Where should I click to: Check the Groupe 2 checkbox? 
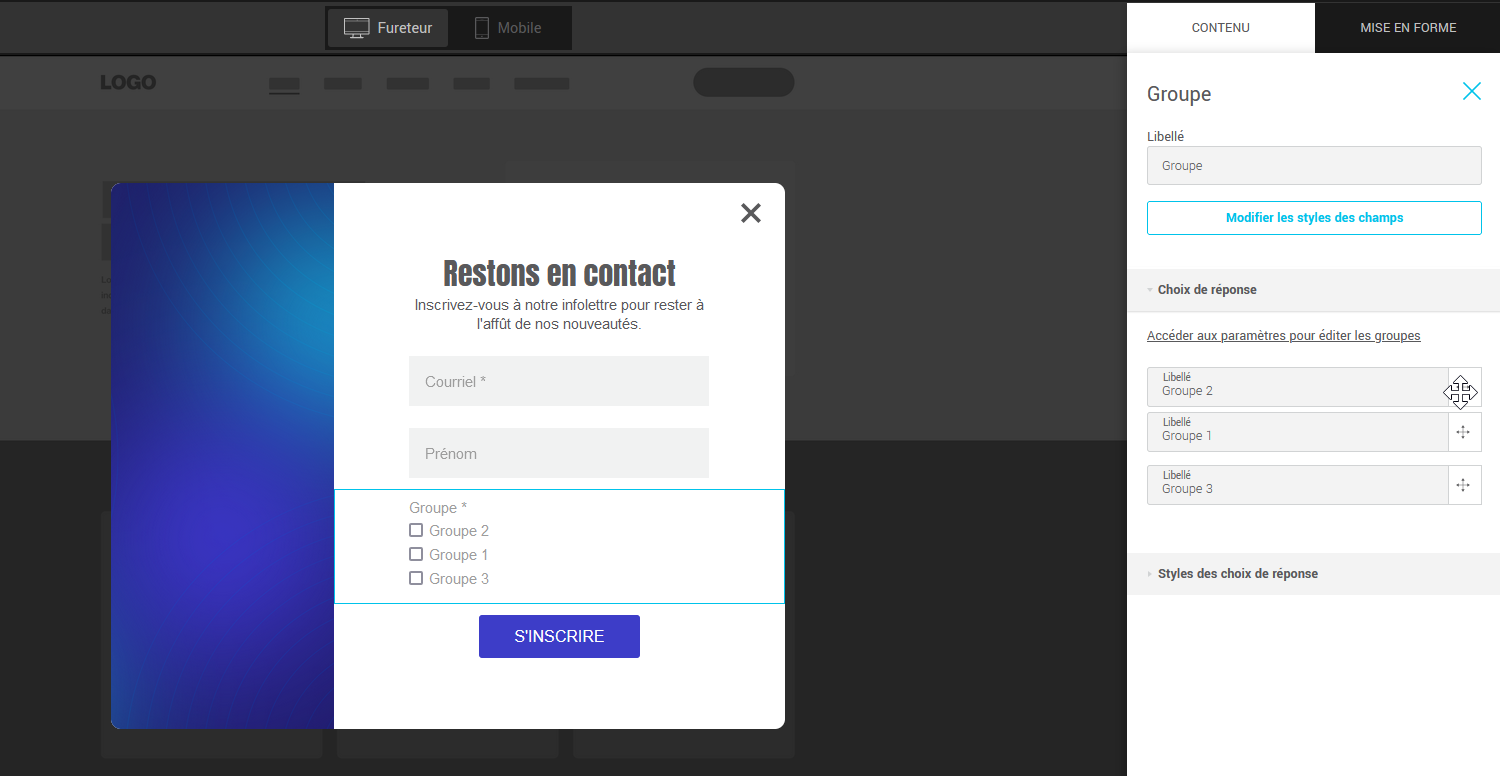(416, 530)
